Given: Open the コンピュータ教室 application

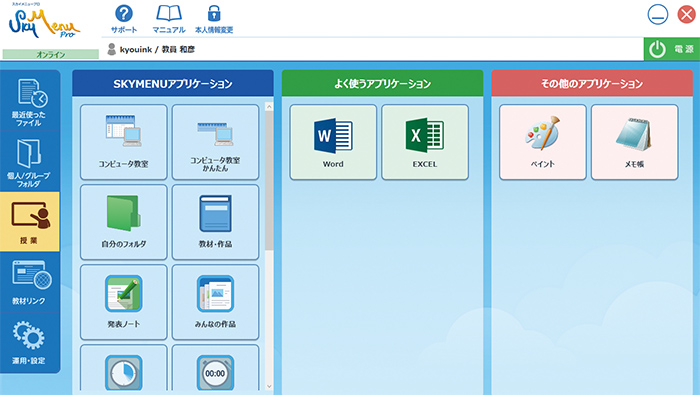Looking at the screenshot, I should coord(124,142).
